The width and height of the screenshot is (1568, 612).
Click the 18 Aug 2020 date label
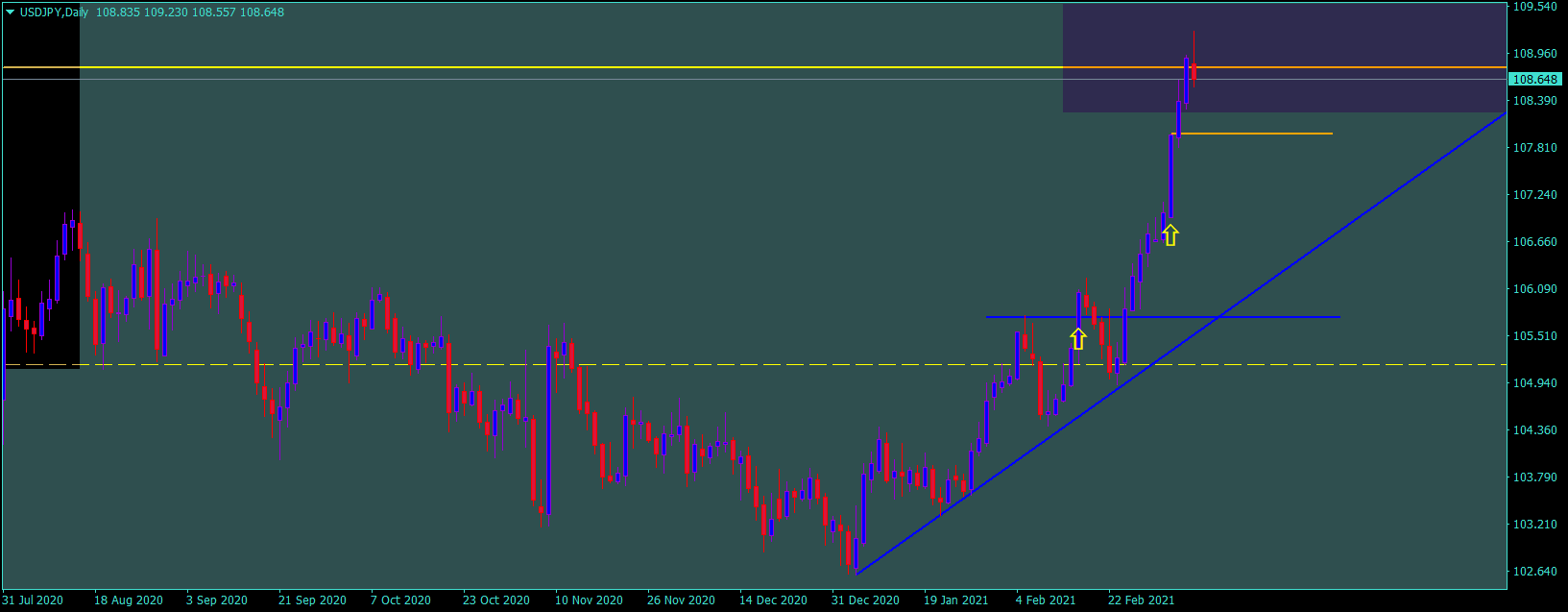[129, 600]
